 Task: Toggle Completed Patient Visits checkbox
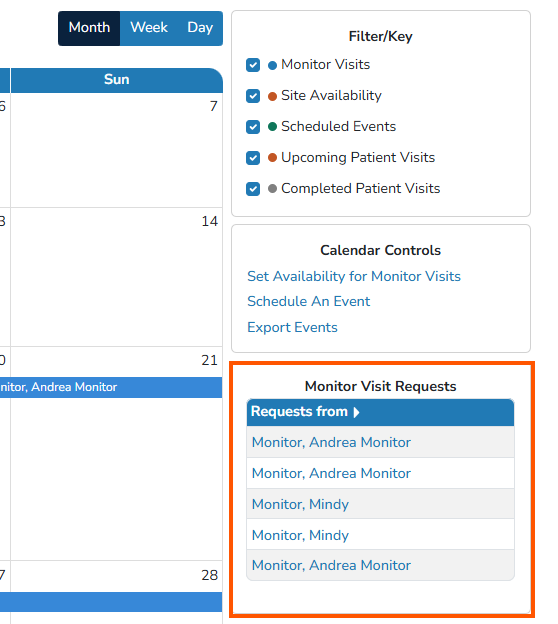click(x=253, y=189)
